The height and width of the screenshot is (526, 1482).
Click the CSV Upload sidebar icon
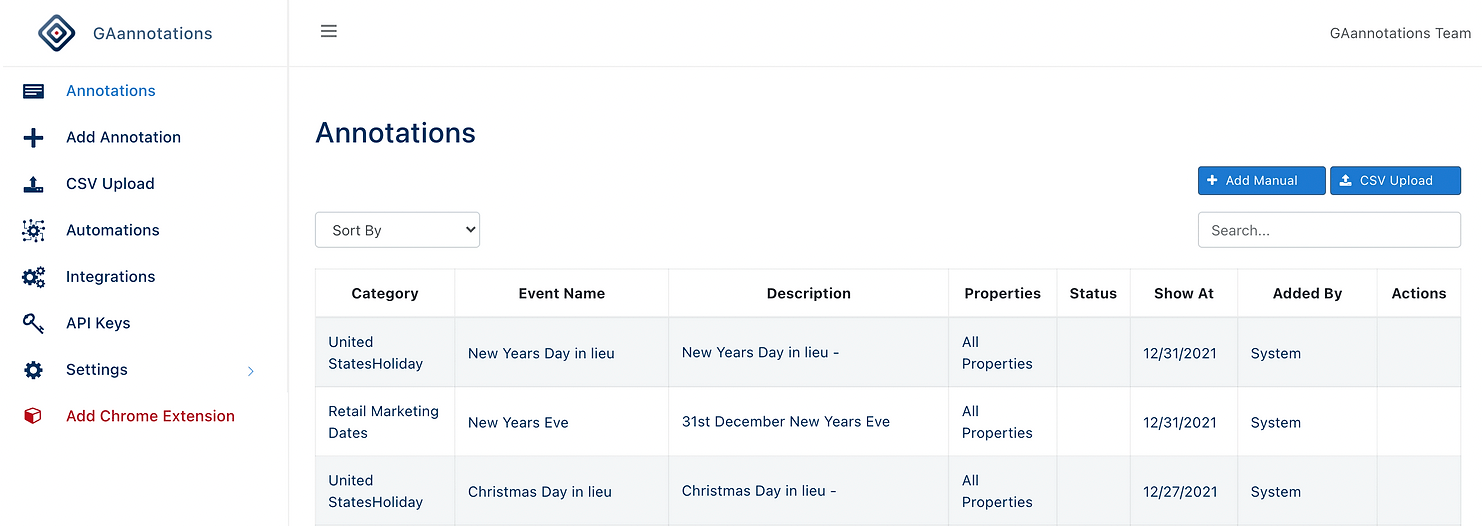coord(33,184)
